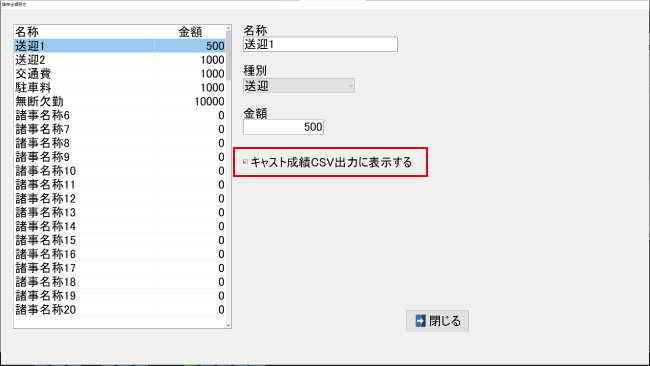This screenshot has height=366, width=650.
Task: Select the 無断欠勤 row
Action: (x=120, y=102)
